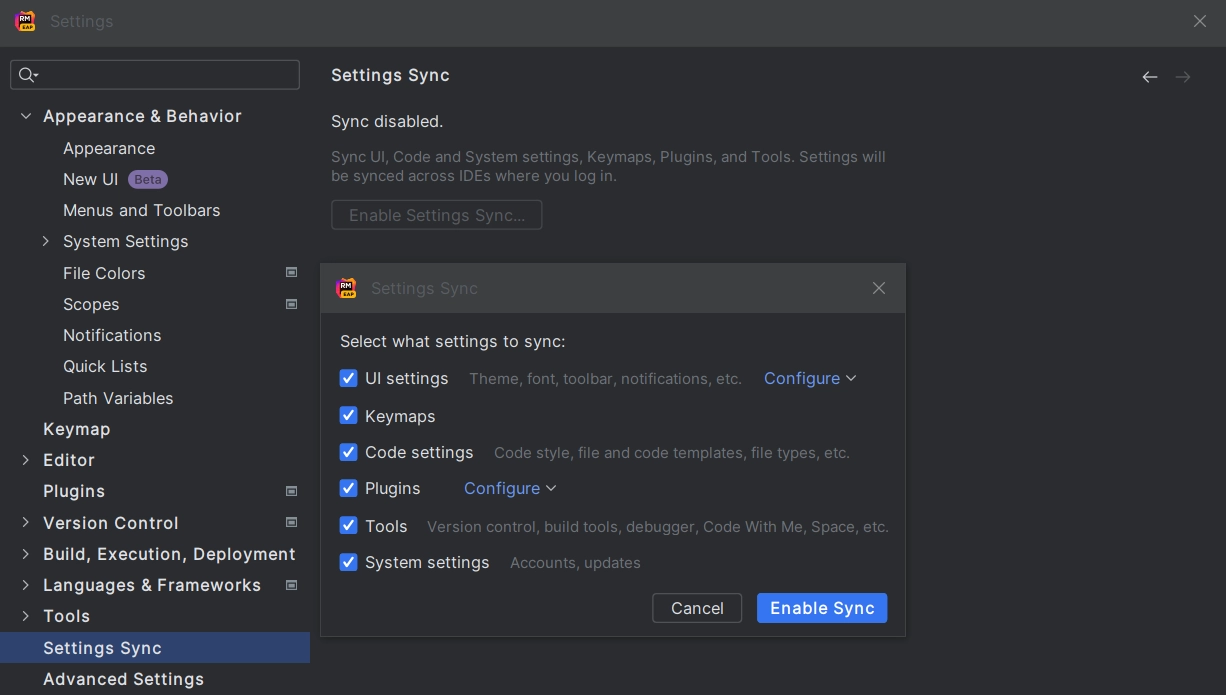Select Settings Sync in sidebar
The image size is (1226, 695).
coord(155,648)
